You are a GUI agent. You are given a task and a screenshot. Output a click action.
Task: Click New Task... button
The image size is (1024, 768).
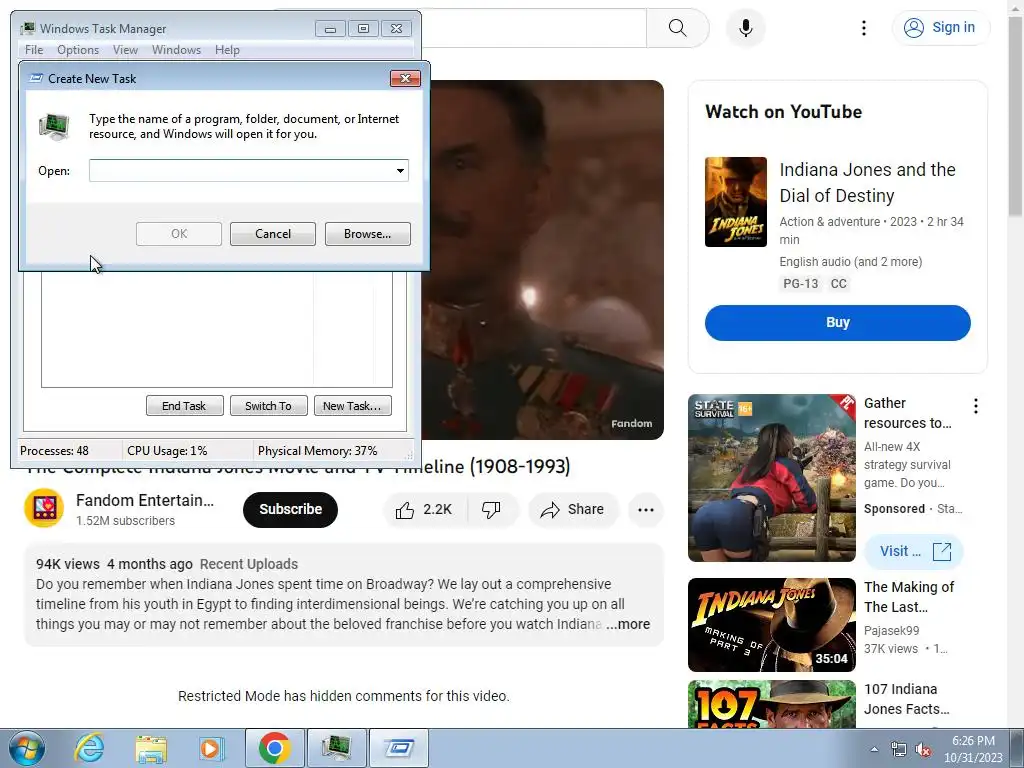(353, 406)
